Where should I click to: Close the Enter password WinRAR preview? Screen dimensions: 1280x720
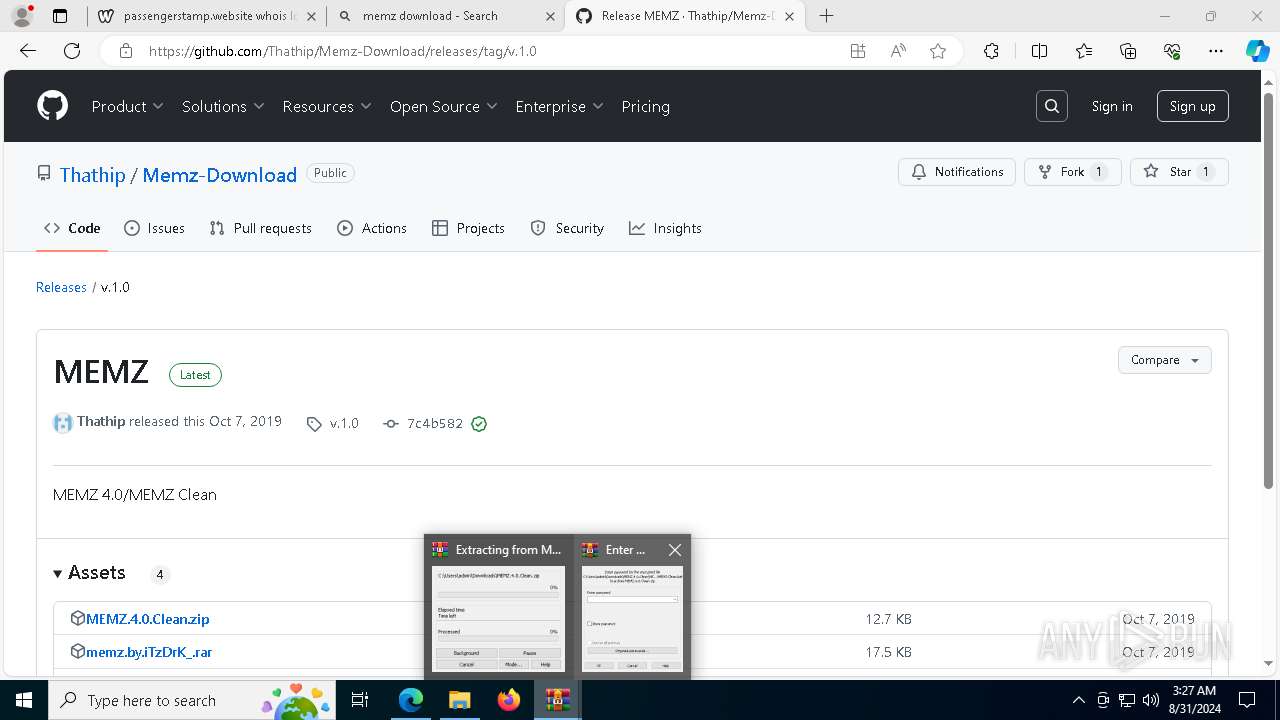click(675, 550)
